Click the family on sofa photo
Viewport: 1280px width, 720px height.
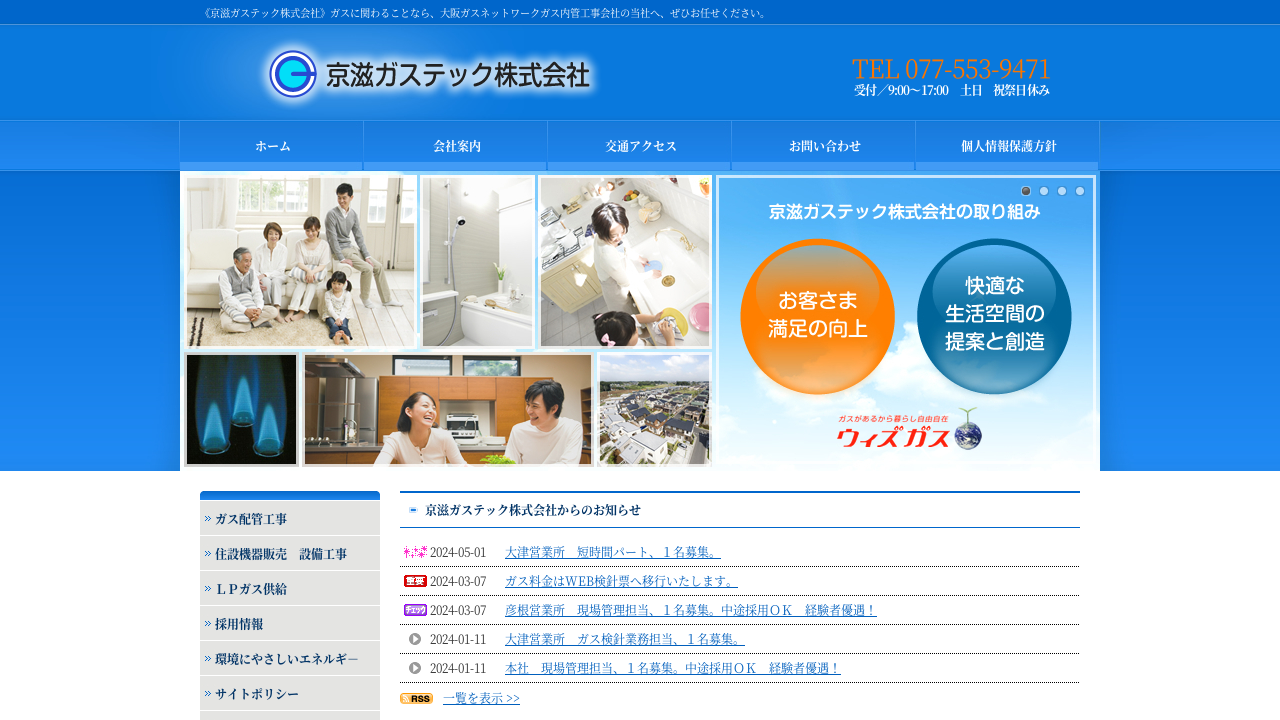[300, 262]
